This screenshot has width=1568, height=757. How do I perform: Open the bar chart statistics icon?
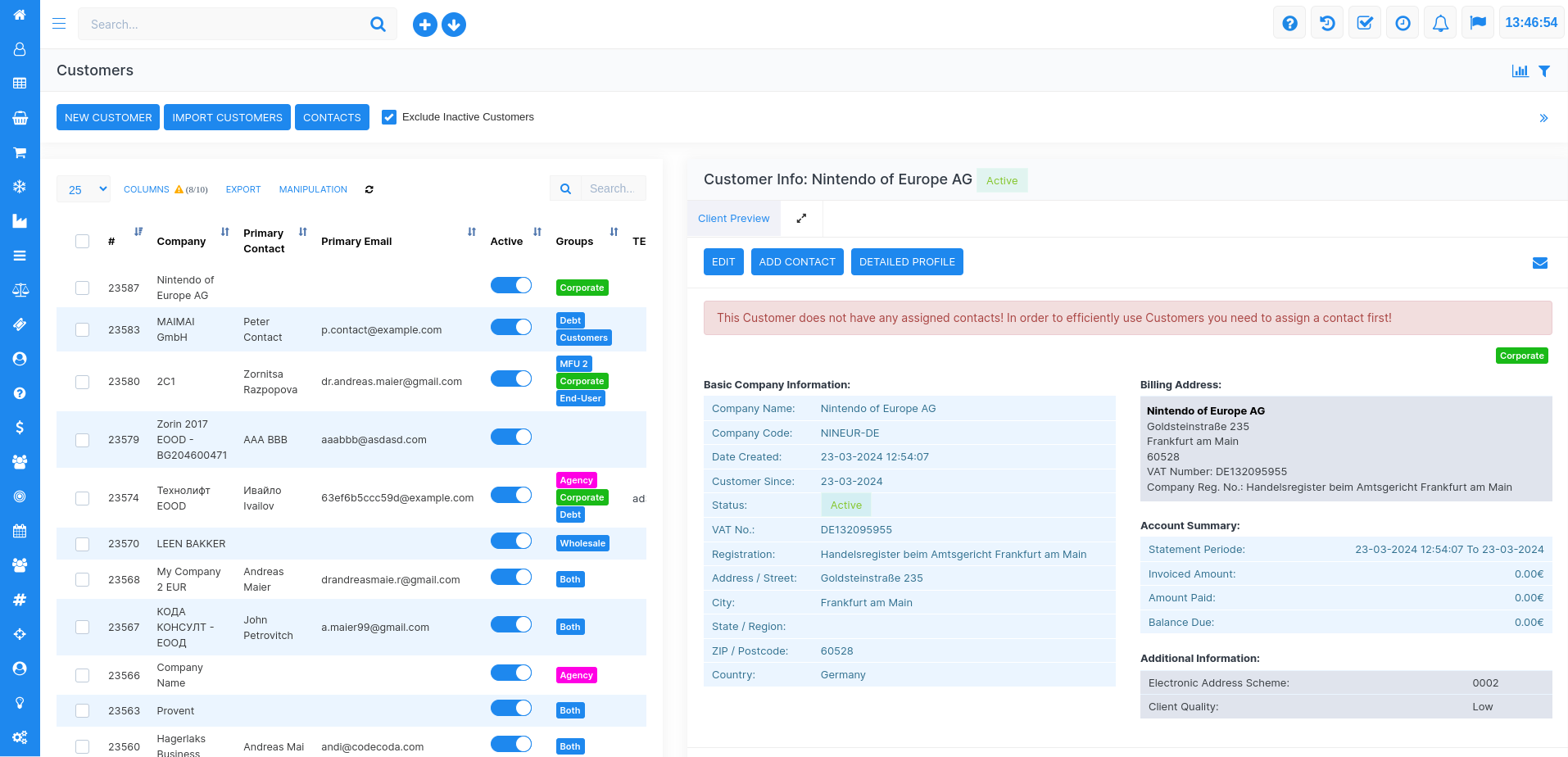(1520, 71)
